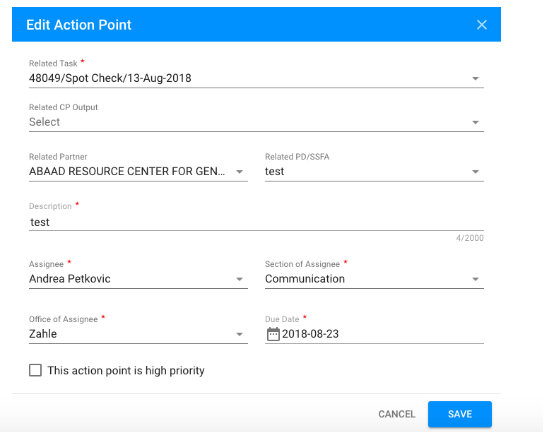Click the CANCEL button
The width and height of the screenshot is (543, 432).
(397, 414)
